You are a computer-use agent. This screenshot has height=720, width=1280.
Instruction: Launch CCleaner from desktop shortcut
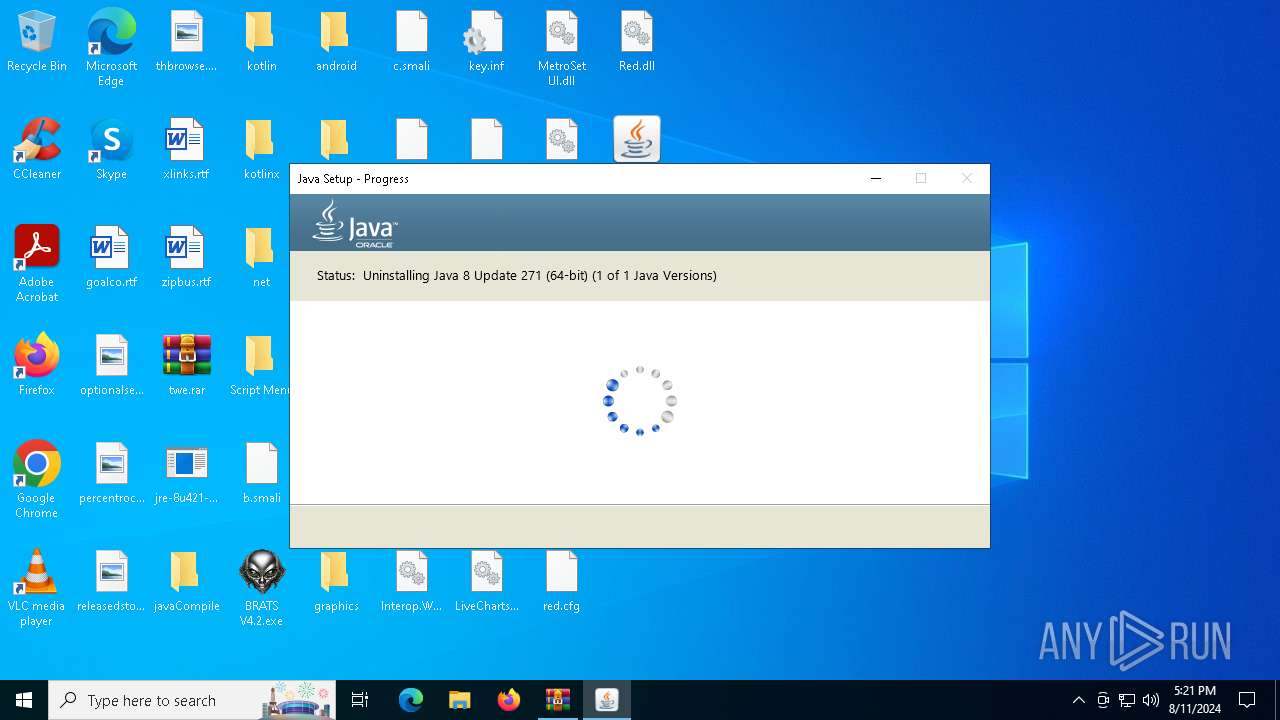37,149
